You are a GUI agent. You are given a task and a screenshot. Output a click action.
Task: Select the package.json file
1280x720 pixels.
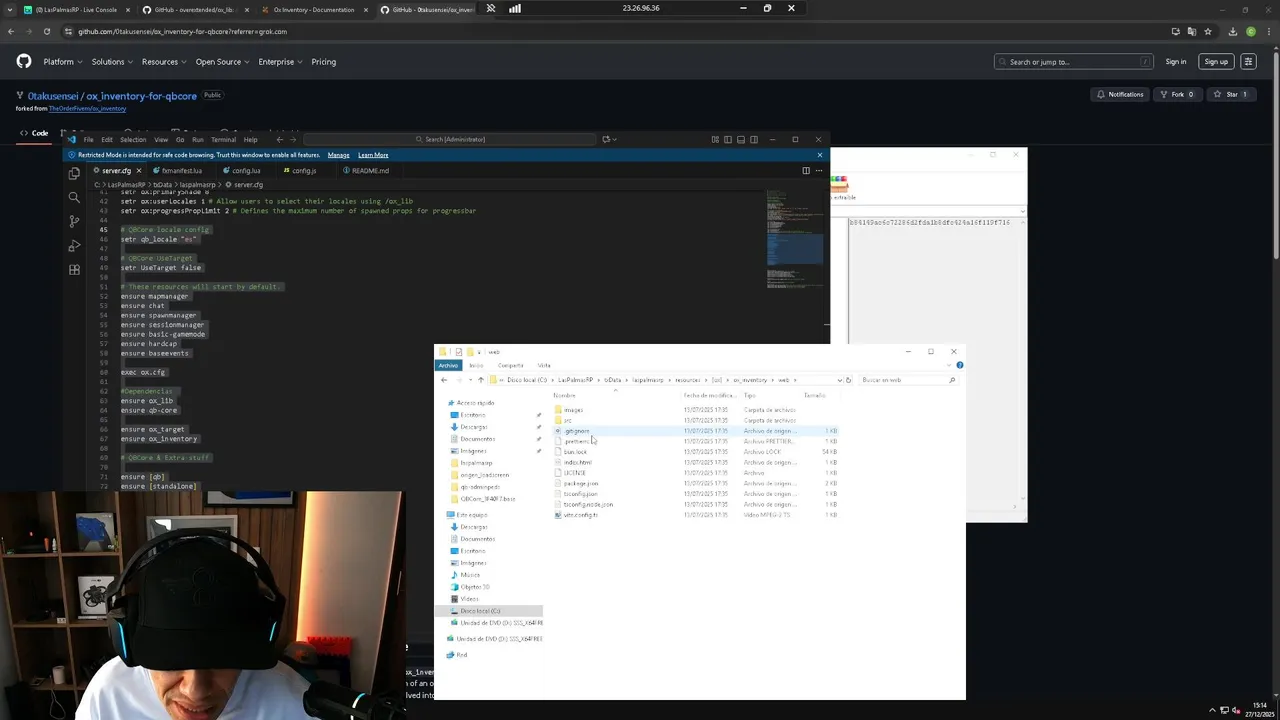pyautogui.click(x=580, y=483)
